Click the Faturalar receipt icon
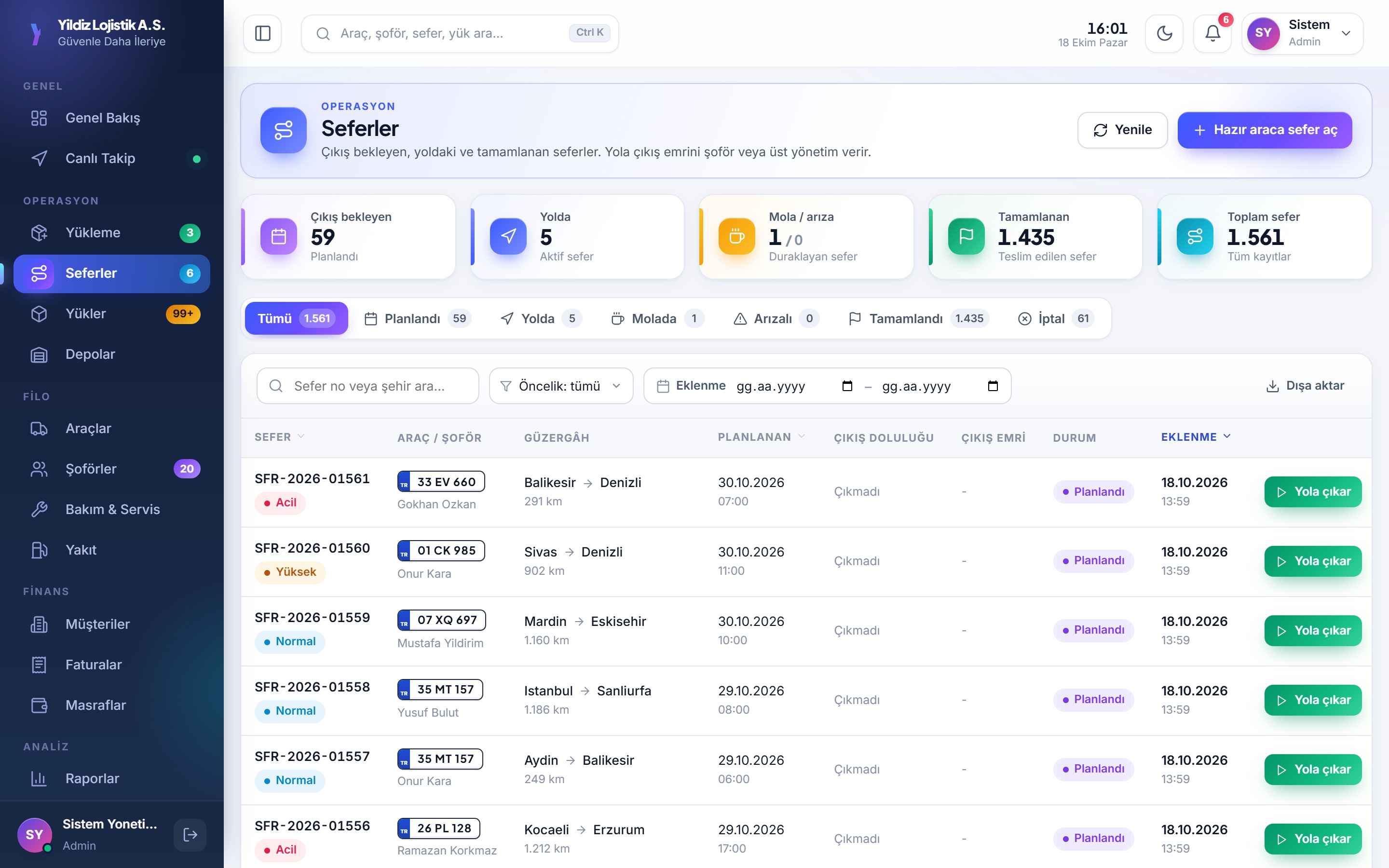The width and height of the screenshot is (1389, 868). pos(39,665)
